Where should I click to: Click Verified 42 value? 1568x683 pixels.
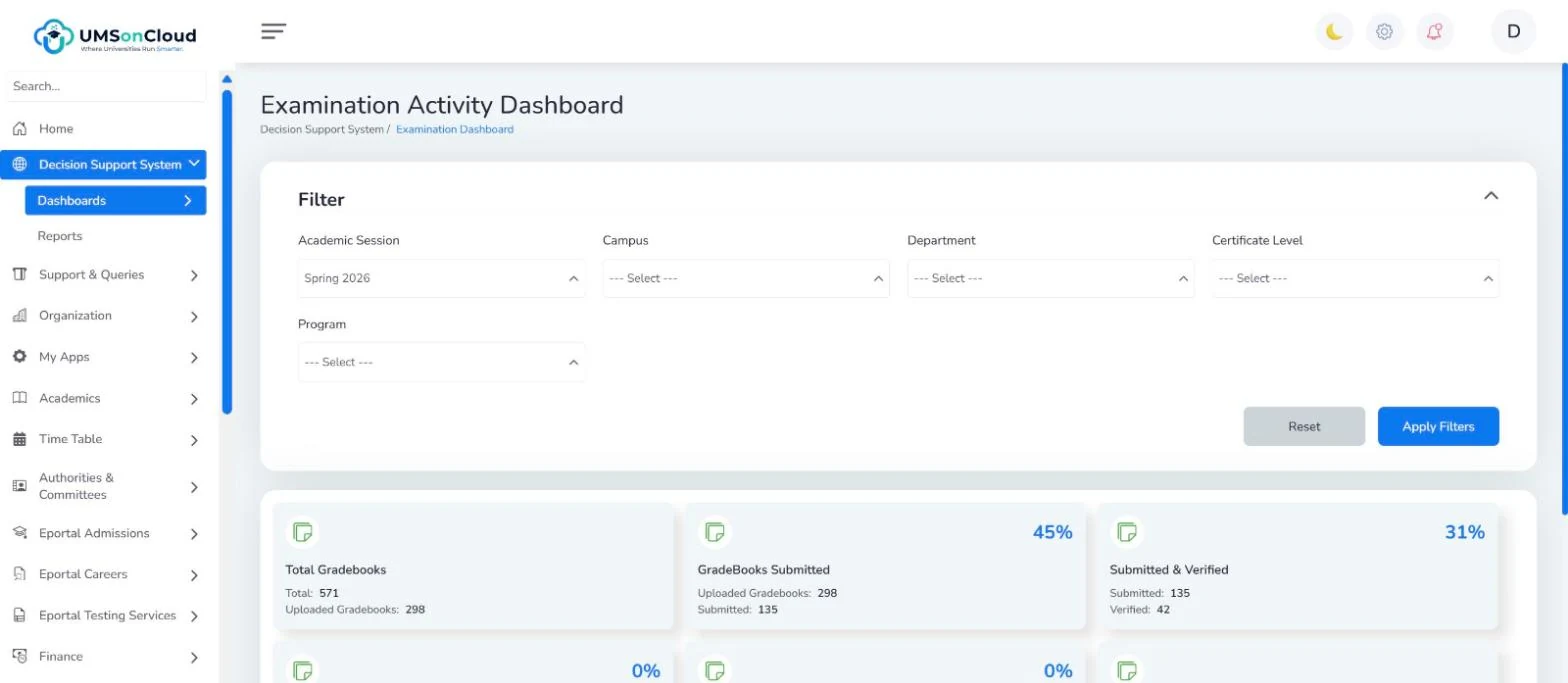point(1163,609)
